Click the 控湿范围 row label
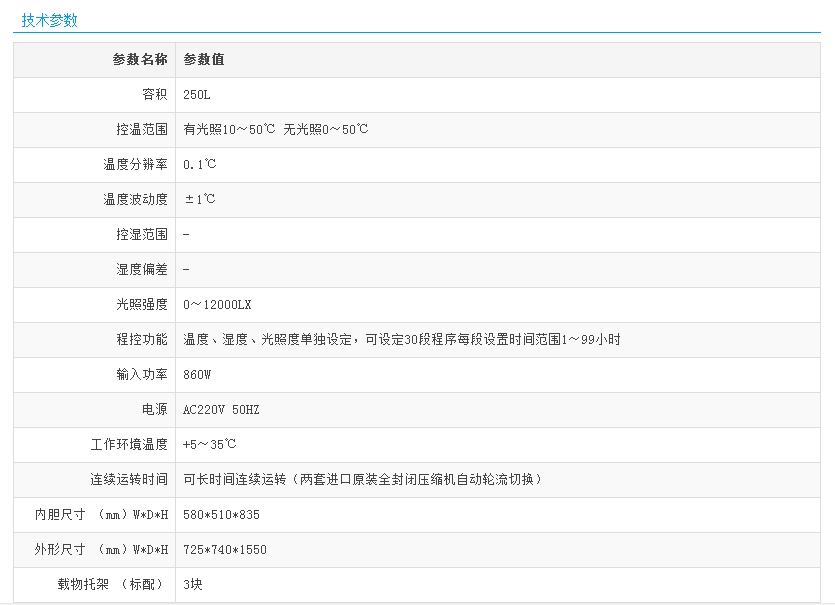This screenshot has width=835, height=605. (x=141, y=235)
